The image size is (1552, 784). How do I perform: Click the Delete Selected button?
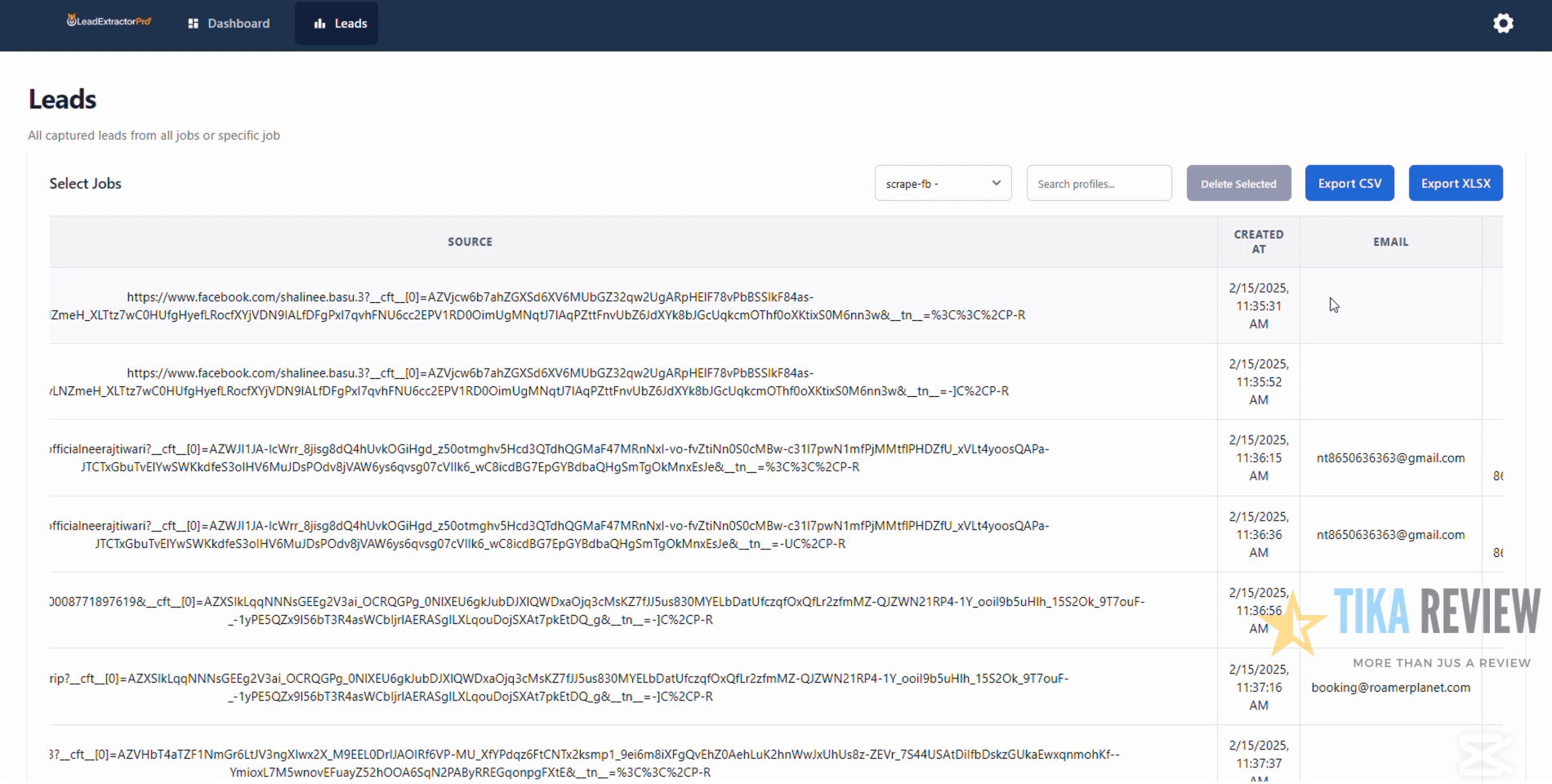point(1238,183)
